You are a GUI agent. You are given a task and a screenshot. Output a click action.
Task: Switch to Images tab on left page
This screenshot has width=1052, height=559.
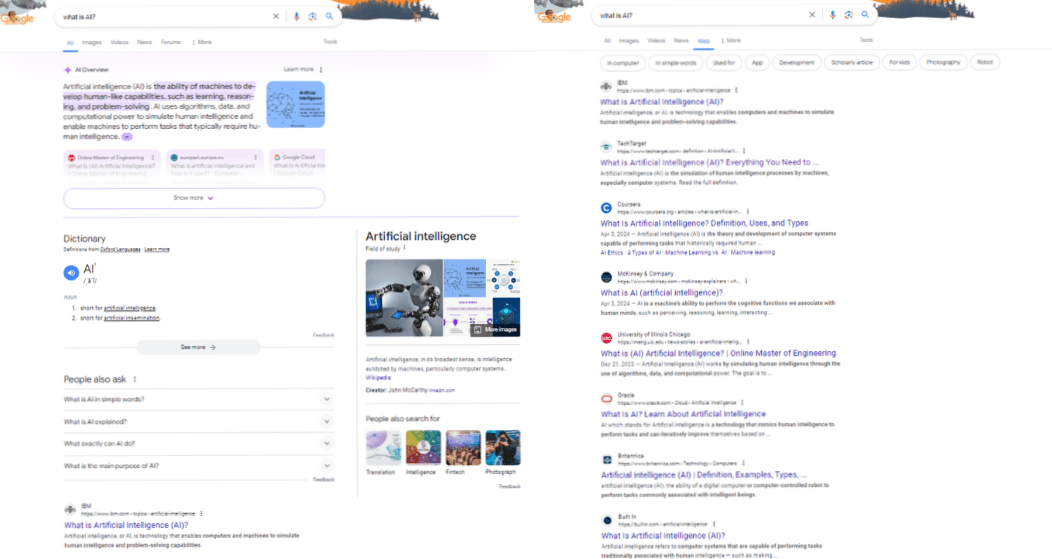[92, 42]
